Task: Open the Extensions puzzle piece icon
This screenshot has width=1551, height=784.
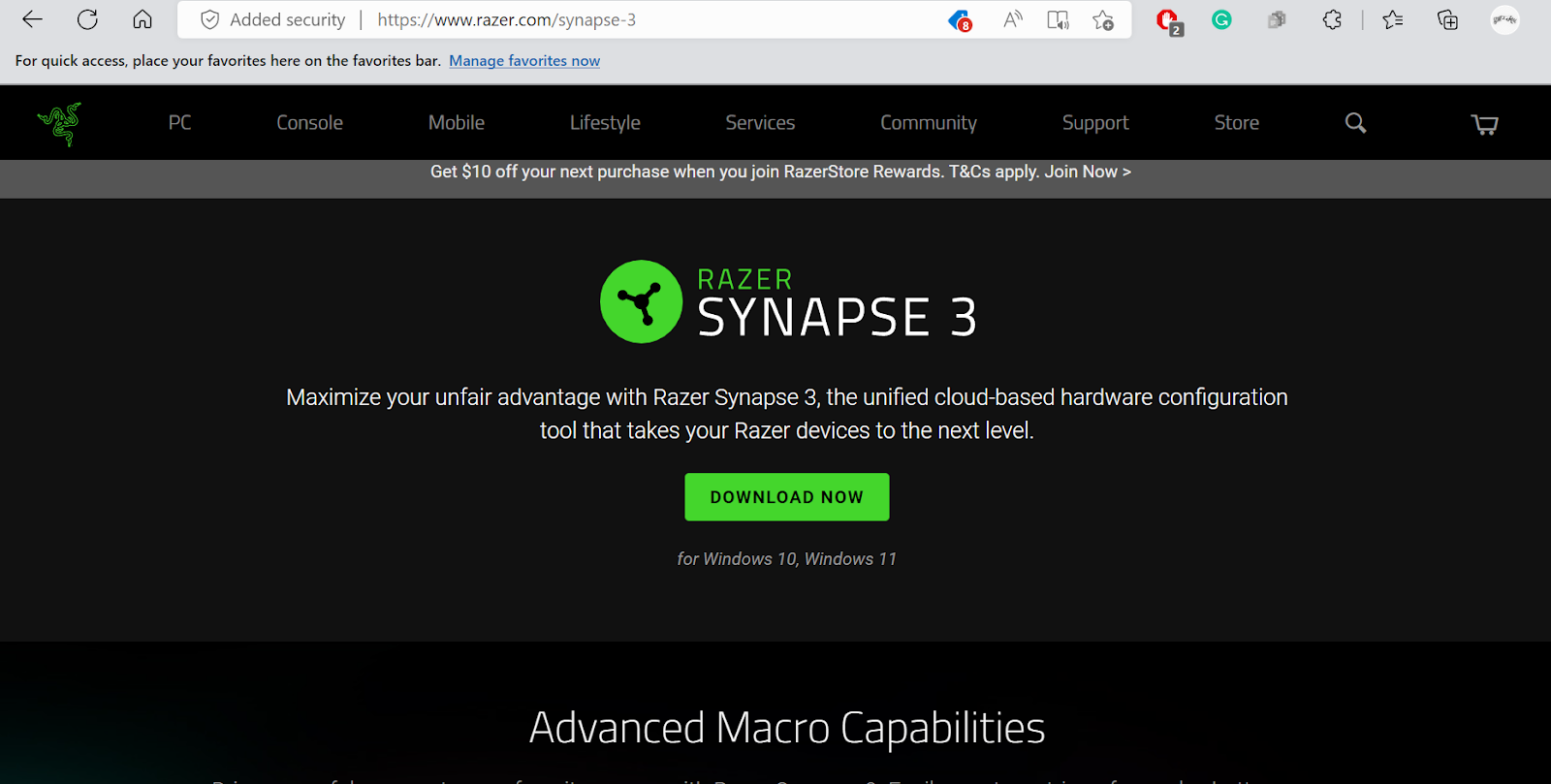Action: (x=1332, y=19)
